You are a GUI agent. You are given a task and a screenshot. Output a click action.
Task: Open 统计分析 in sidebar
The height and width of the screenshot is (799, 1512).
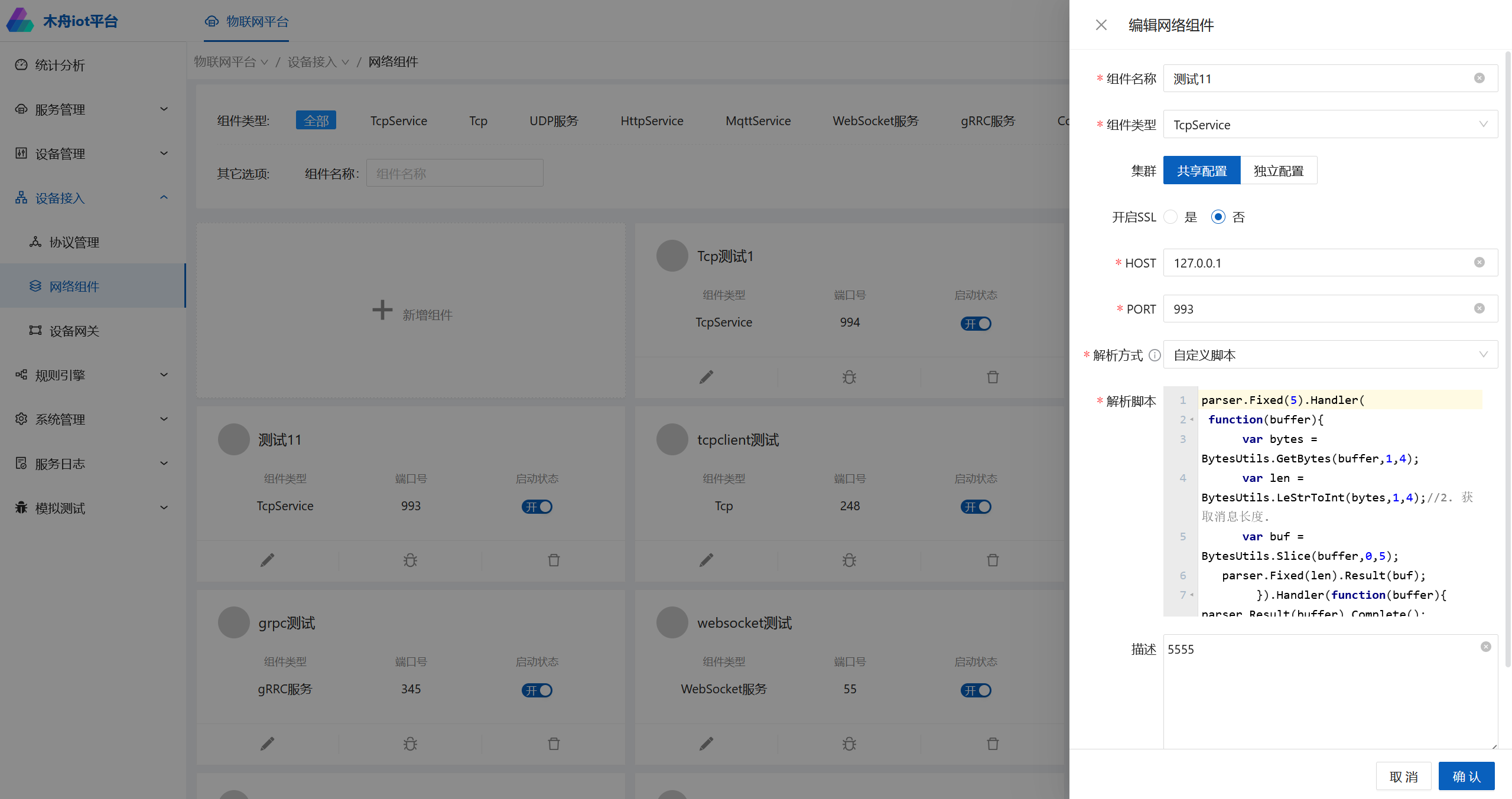(x=93, y=65)
